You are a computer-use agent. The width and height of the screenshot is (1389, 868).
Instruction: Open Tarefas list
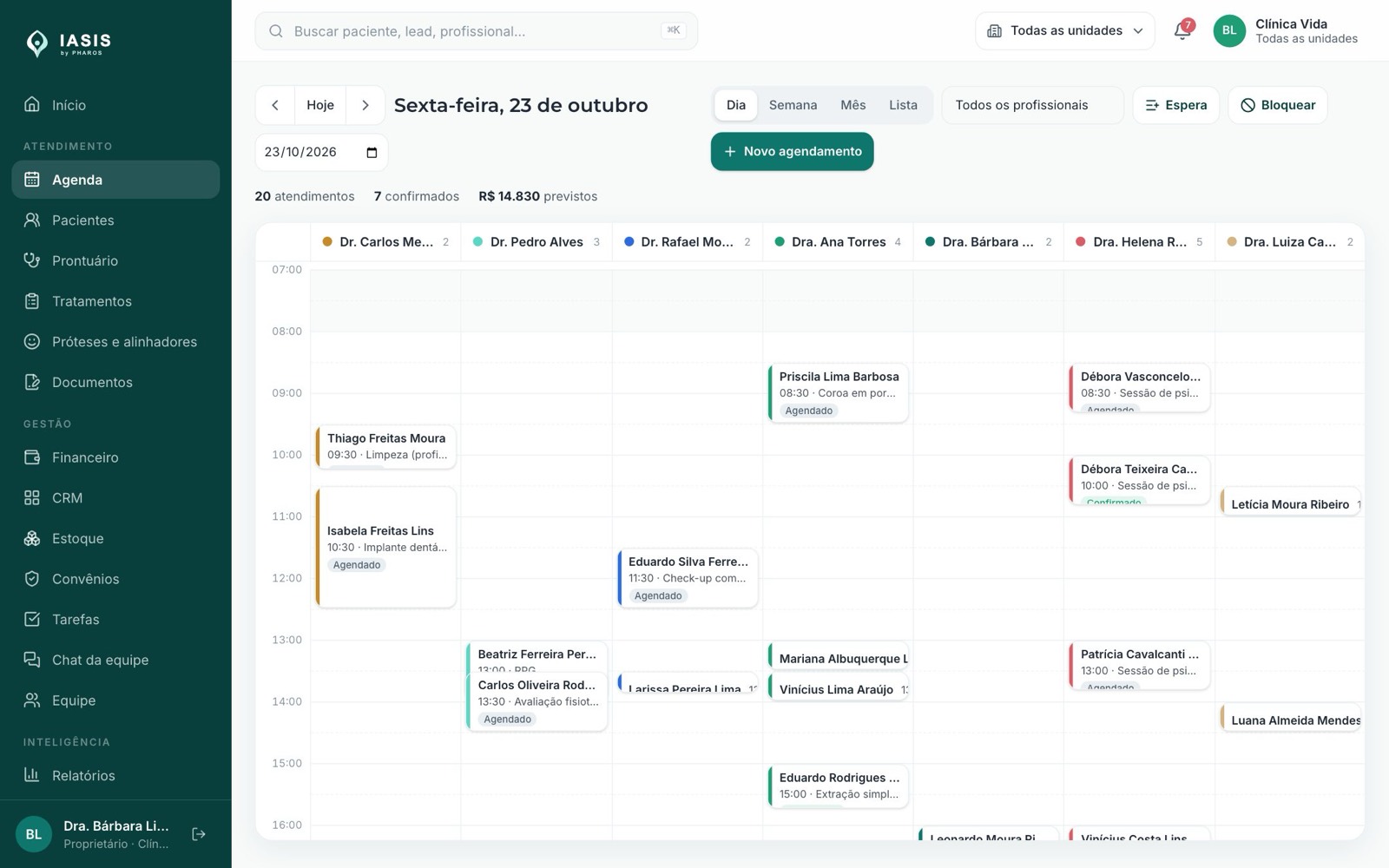click(115, 620)
